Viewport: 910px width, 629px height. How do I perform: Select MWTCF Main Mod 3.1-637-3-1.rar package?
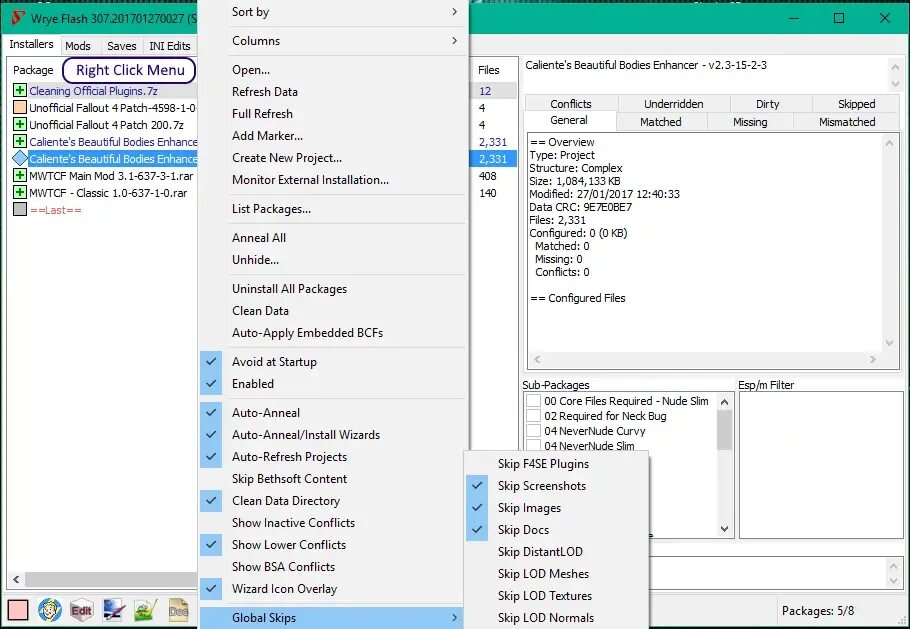111,176
